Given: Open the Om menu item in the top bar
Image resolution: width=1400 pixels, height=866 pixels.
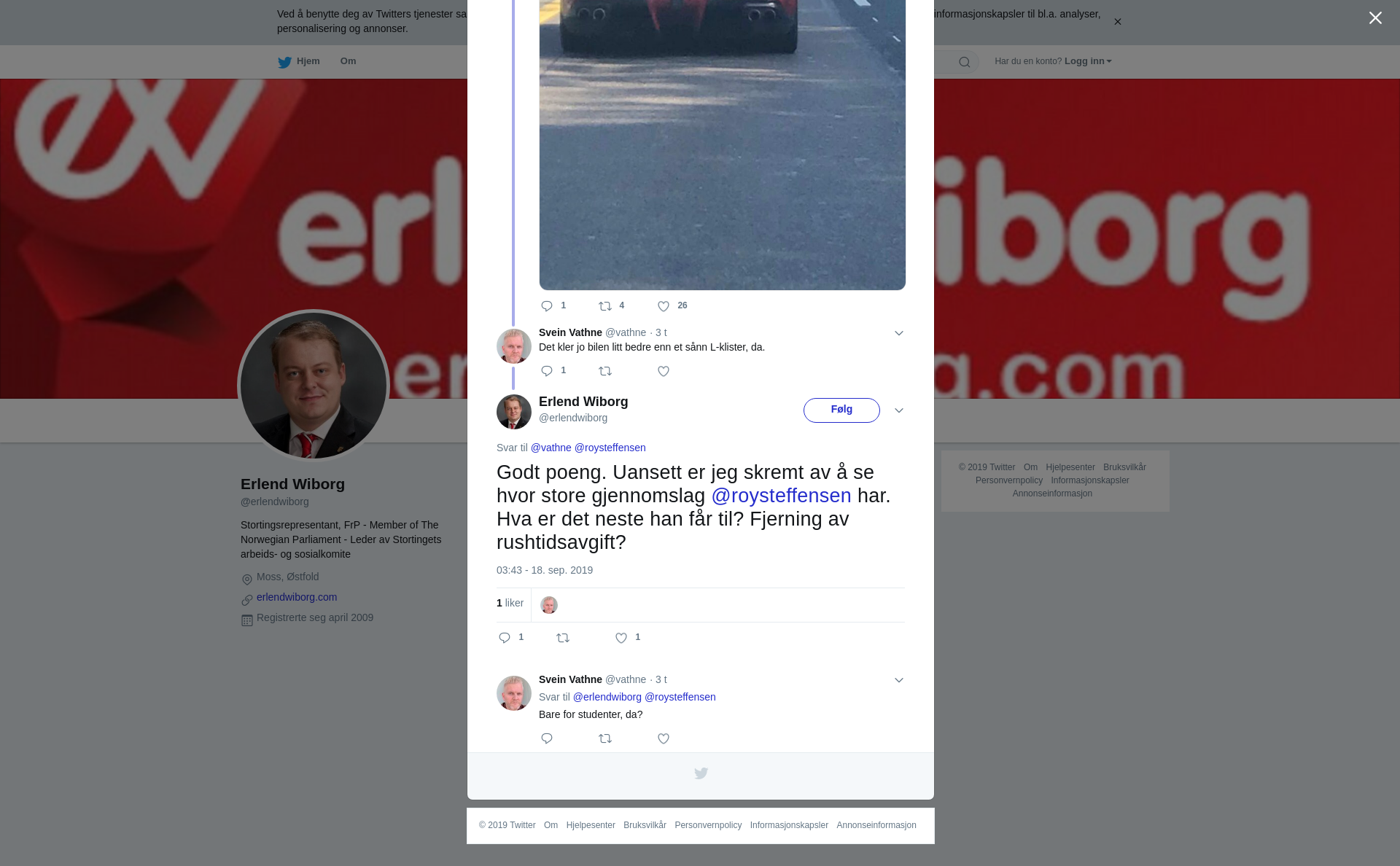Looking at the screenshot, I should coord(349,61).
